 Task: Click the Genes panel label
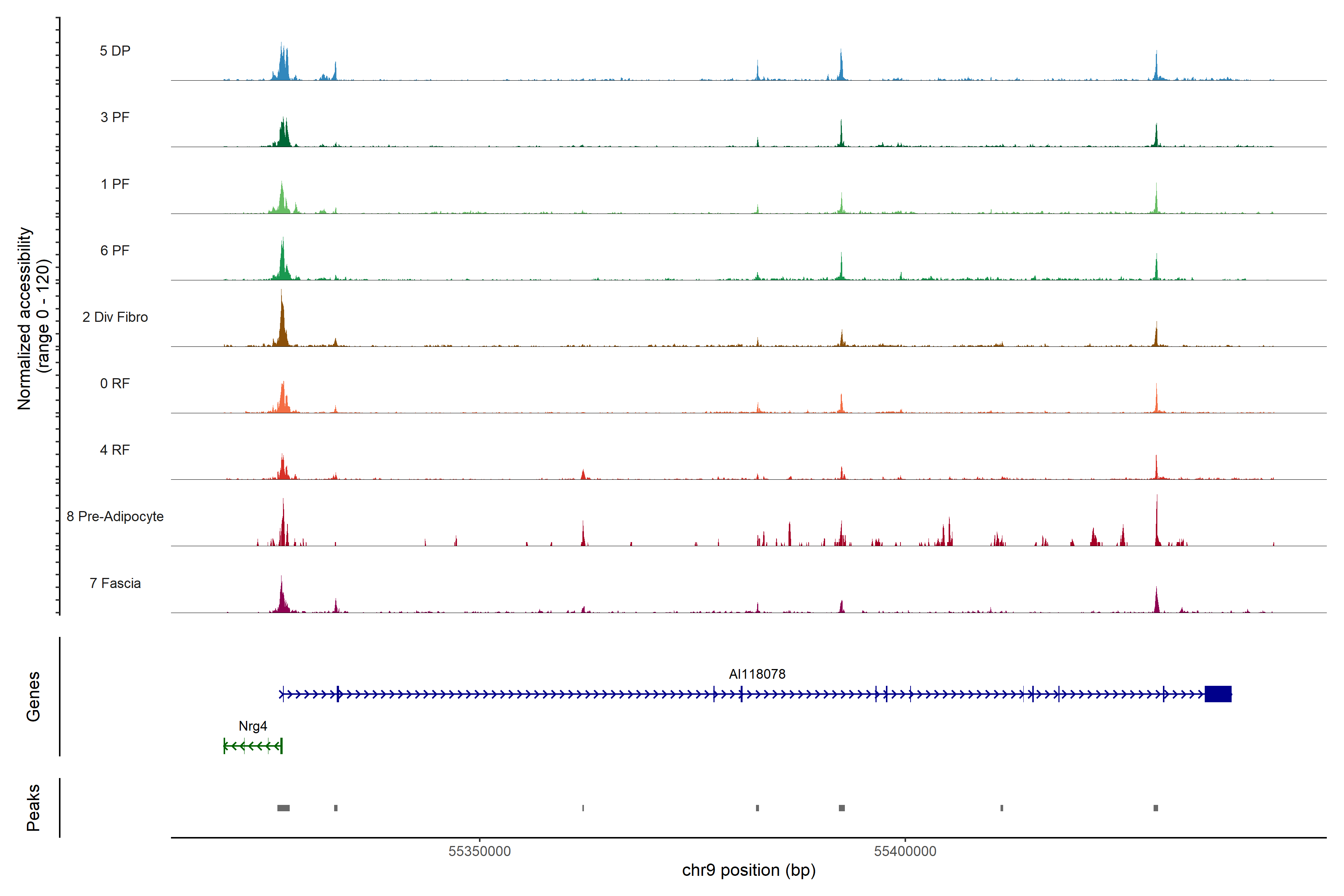coord(33,697)
